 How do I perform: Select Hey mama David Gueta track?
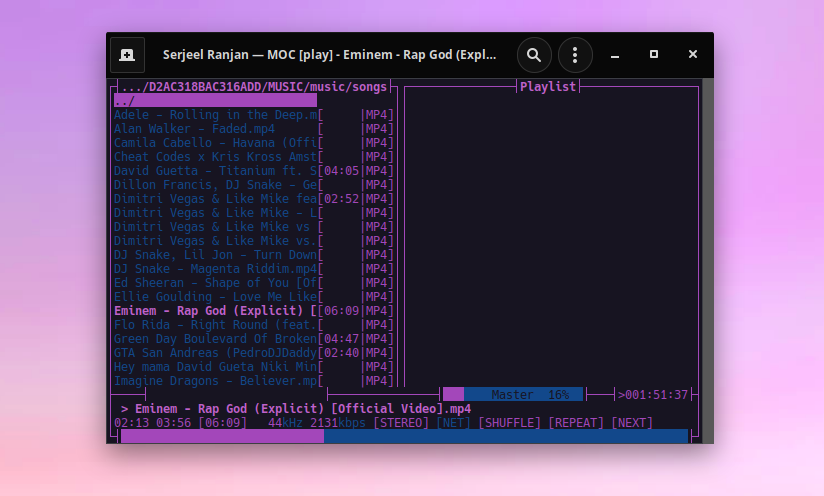tap(254, 367)
